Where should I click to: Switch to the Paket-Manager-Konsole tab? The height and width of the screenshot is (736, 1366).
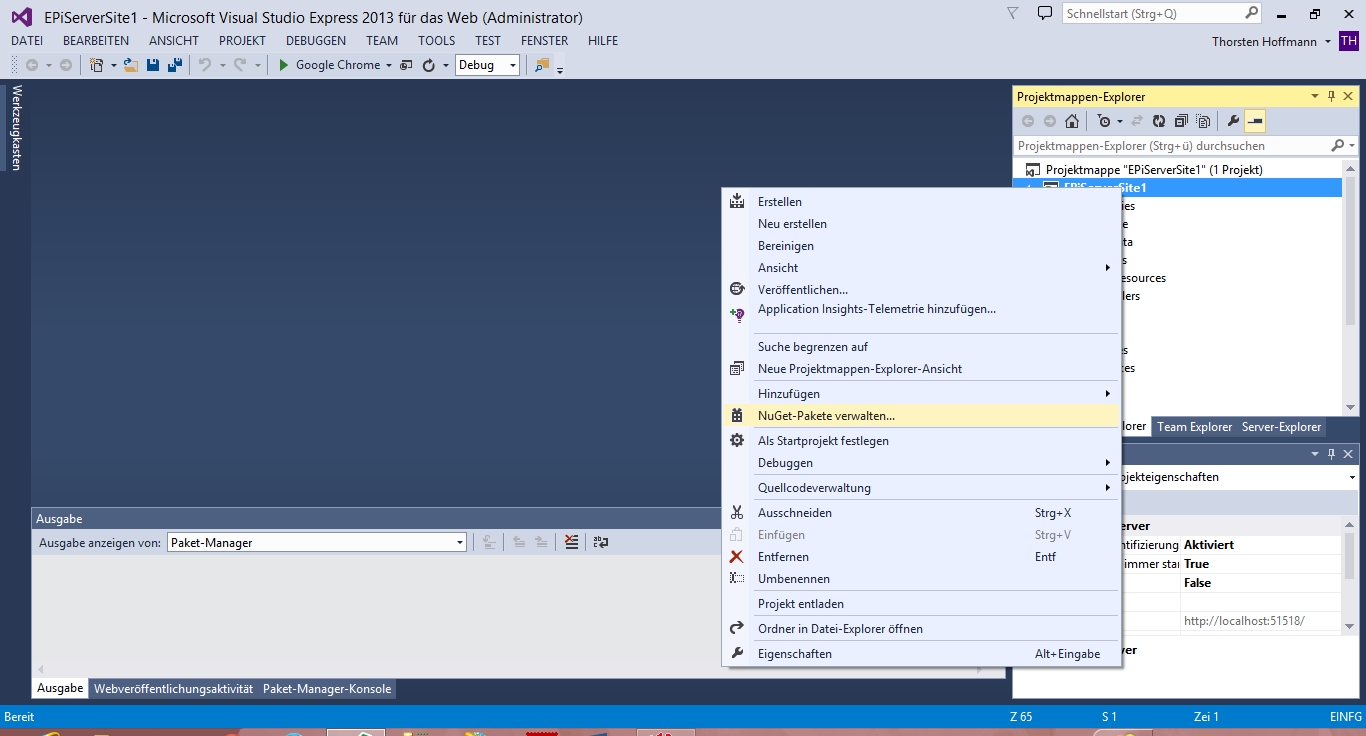point(327,689)
